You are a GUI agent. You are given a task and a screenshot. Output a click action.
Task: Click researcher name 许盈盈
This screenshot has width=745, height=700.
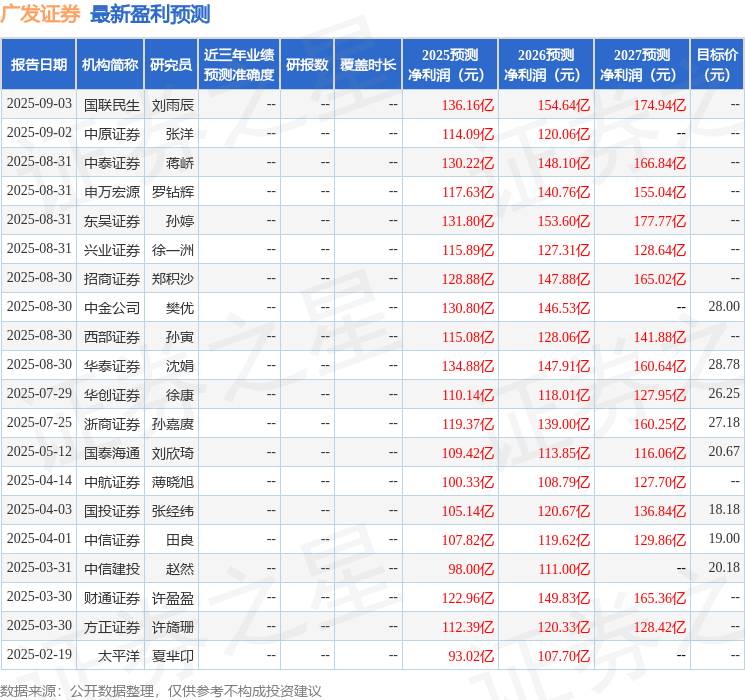tap(173, 598)
